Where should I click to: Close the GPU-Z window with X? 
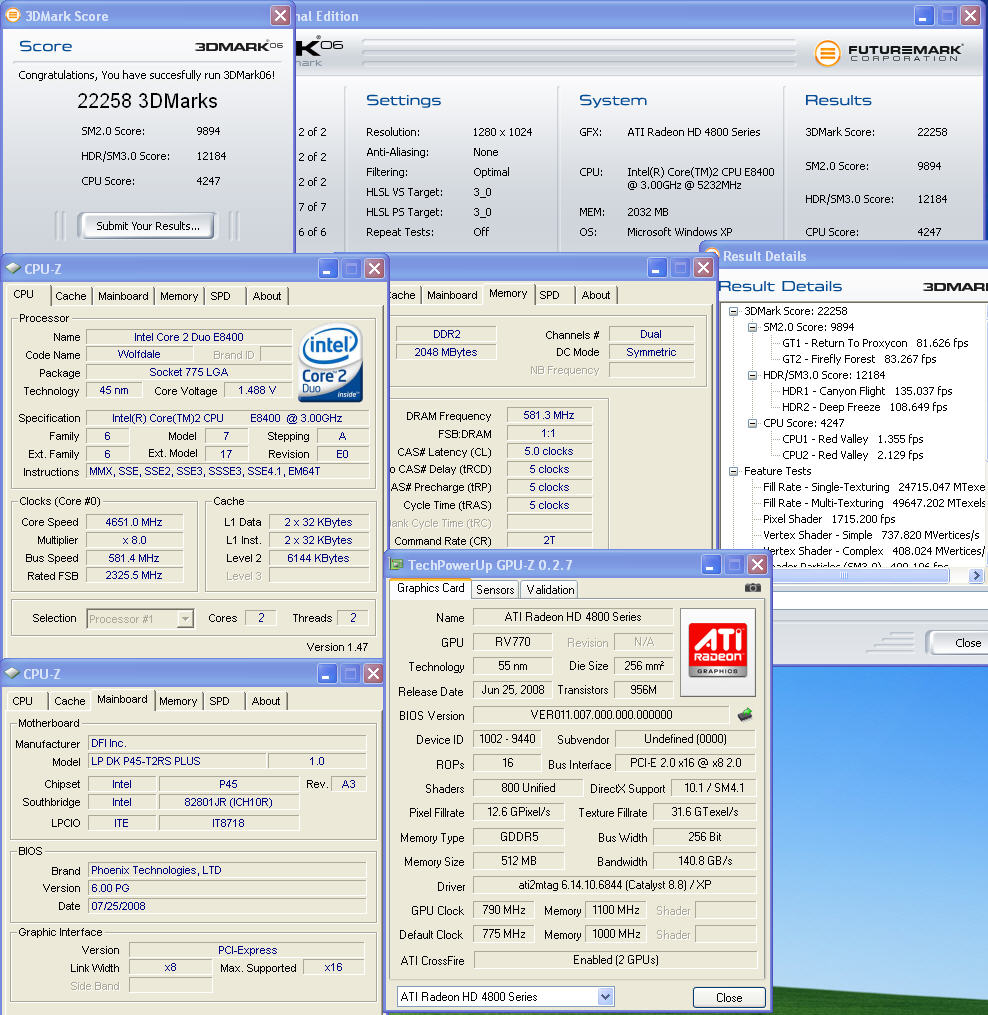758,564
